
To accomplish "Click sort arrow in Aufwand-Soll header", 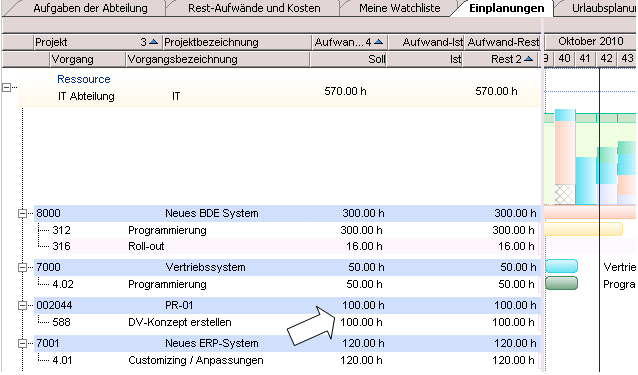I will pyautogui.click(x=378, y=42).
